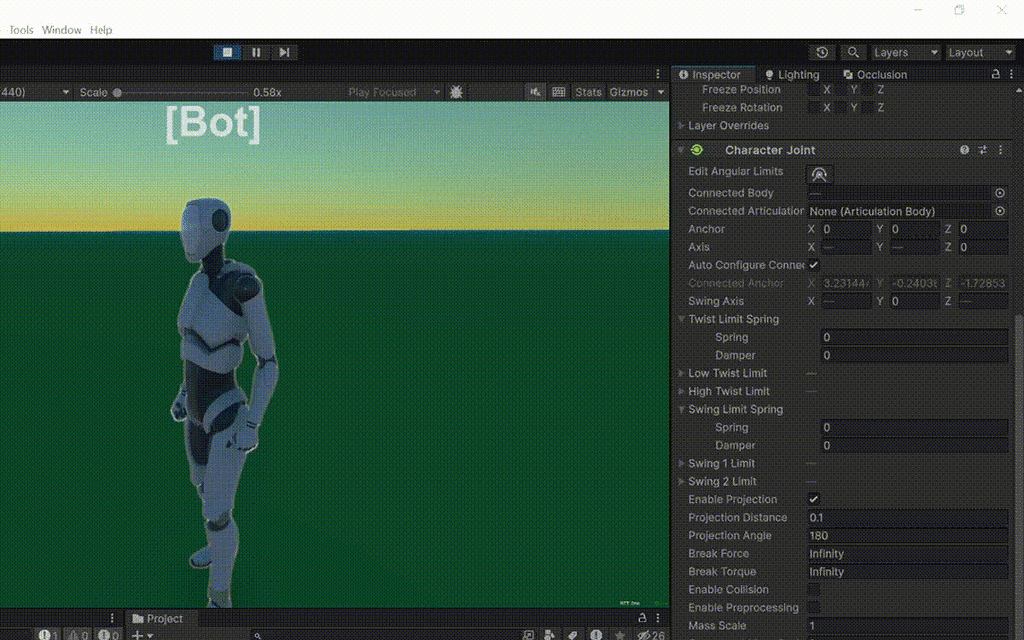Open the Tools menu

(18, 29)
